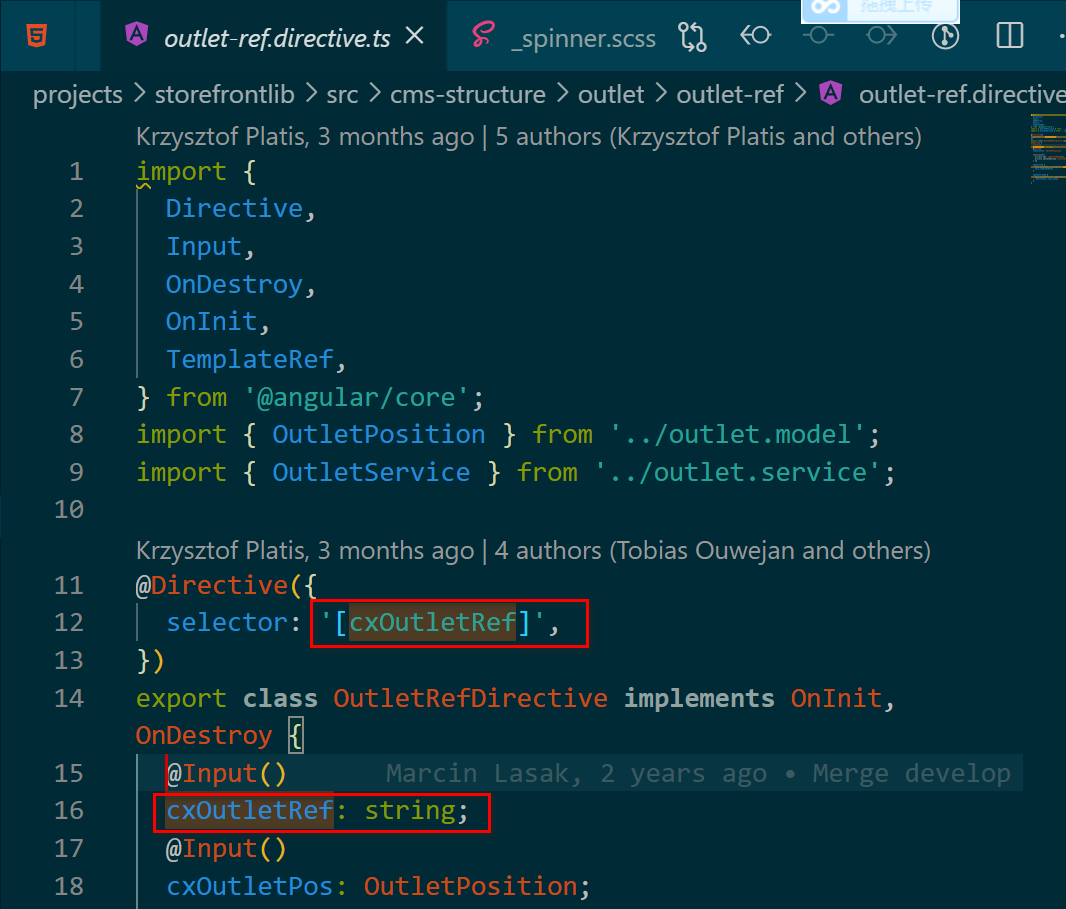Image resolution: width=1066 pixels, height=909 pixels.
Task: Click 'Input,' on line 3
Action: pyautogui.click(x=210, y=247)
